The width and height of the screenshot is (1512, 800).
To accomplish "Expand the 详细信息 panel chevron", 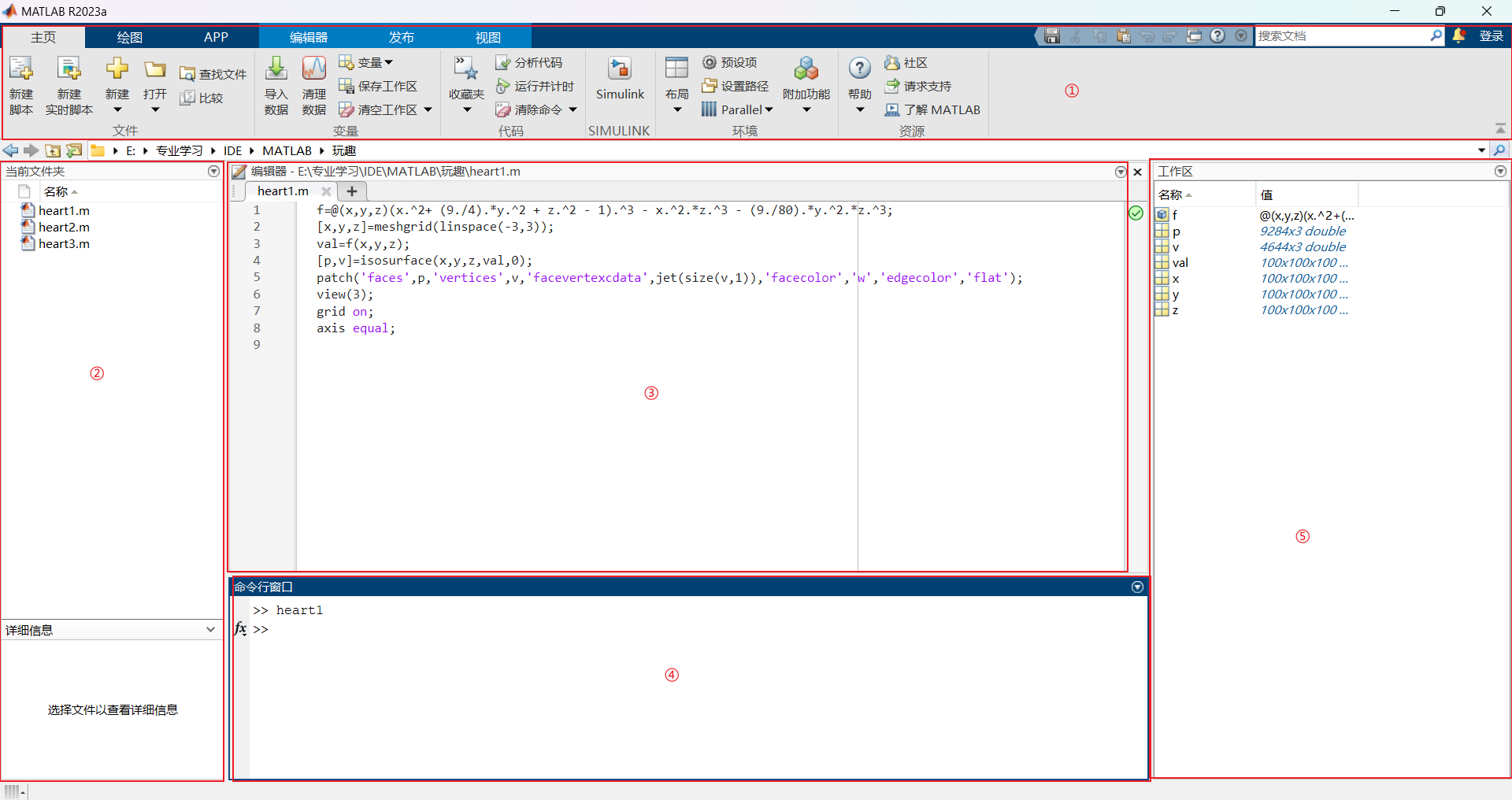I will point(210,629).
